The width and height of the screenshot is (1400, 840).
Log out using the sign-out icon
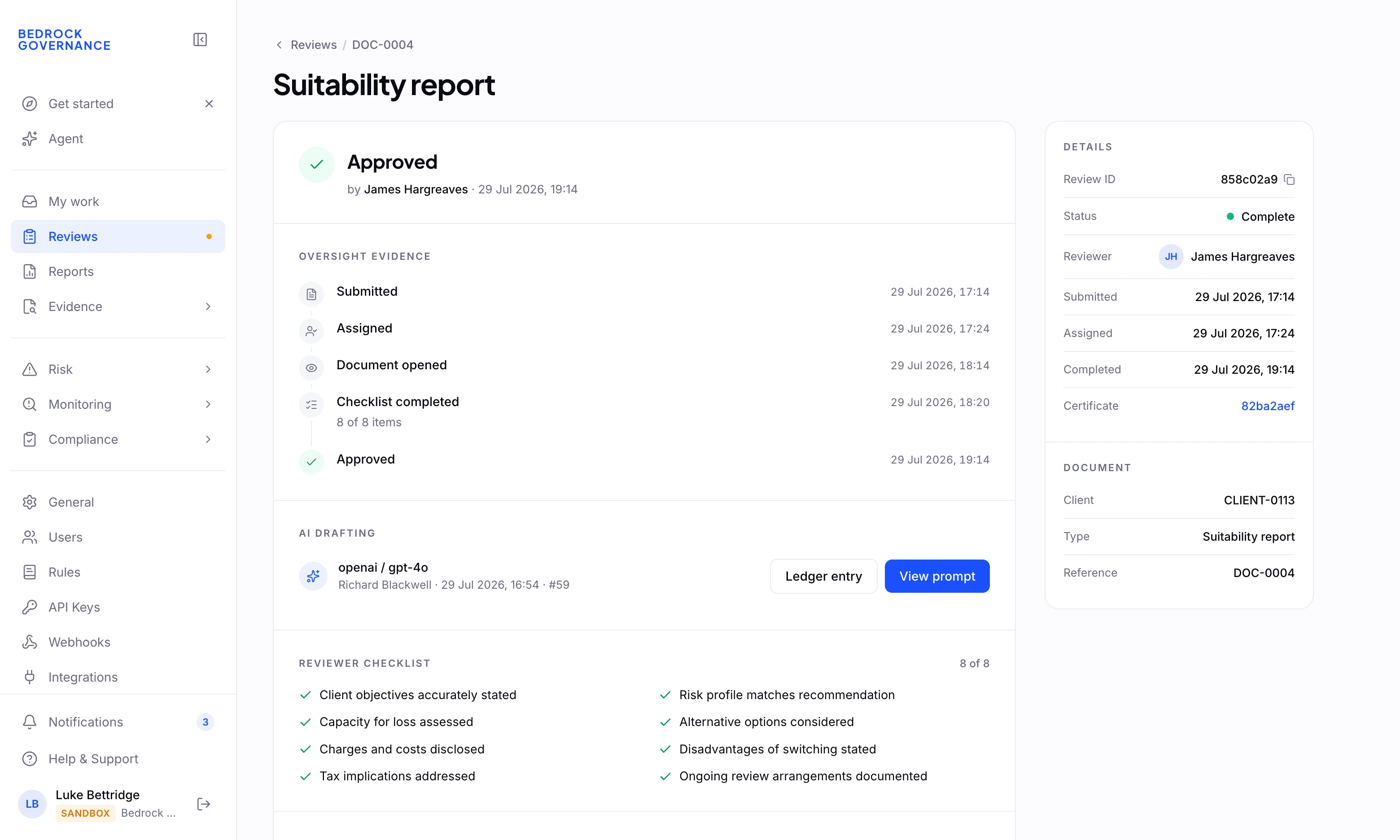coord(204,804)
